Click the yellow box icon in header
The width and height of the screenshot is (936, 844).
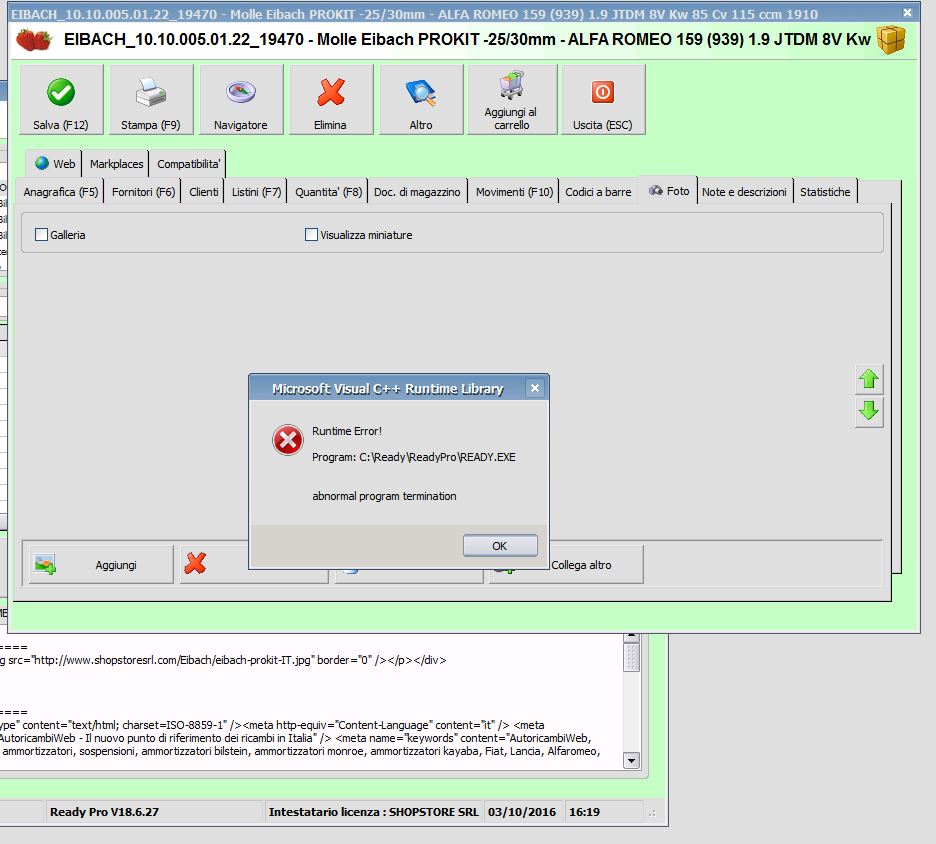(x=891, y=40)
